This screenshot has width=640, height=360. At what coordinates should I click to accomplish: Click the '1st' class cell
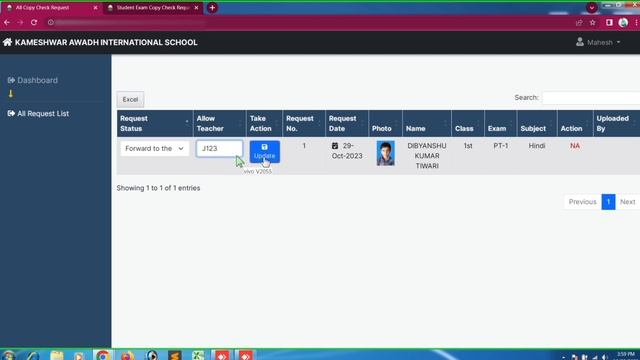tap(468, 146)
